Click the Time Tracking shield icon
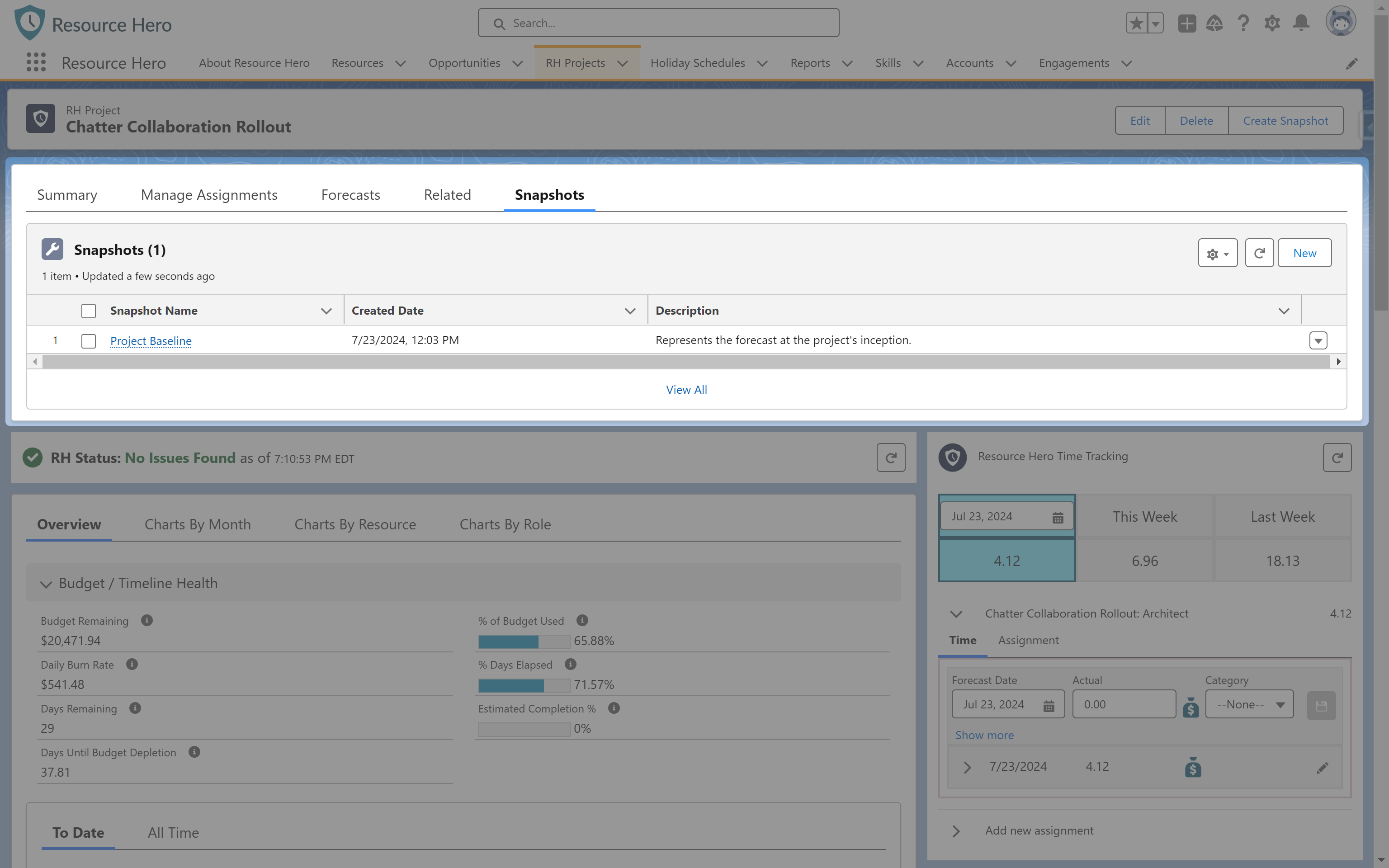Image resolution: width=1389 pixels, height=868 pixels. [x=953, y=457]
